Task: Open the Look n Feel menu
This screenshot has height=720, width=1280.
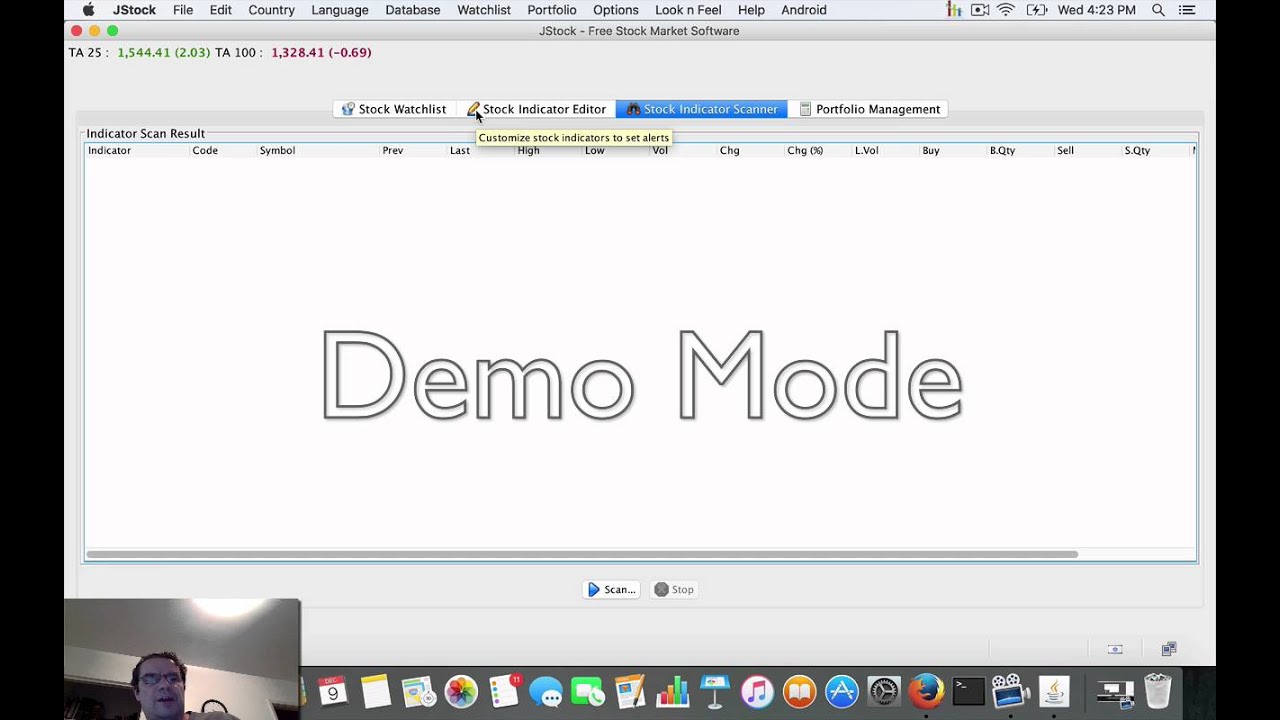Action: pyautogui.click(x=688, y=10)
